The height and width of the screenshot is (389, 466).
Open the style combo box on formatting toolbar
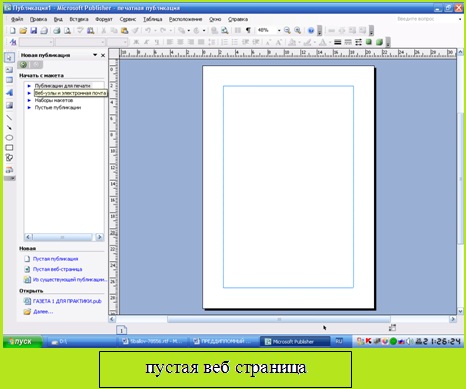point(36,42)
